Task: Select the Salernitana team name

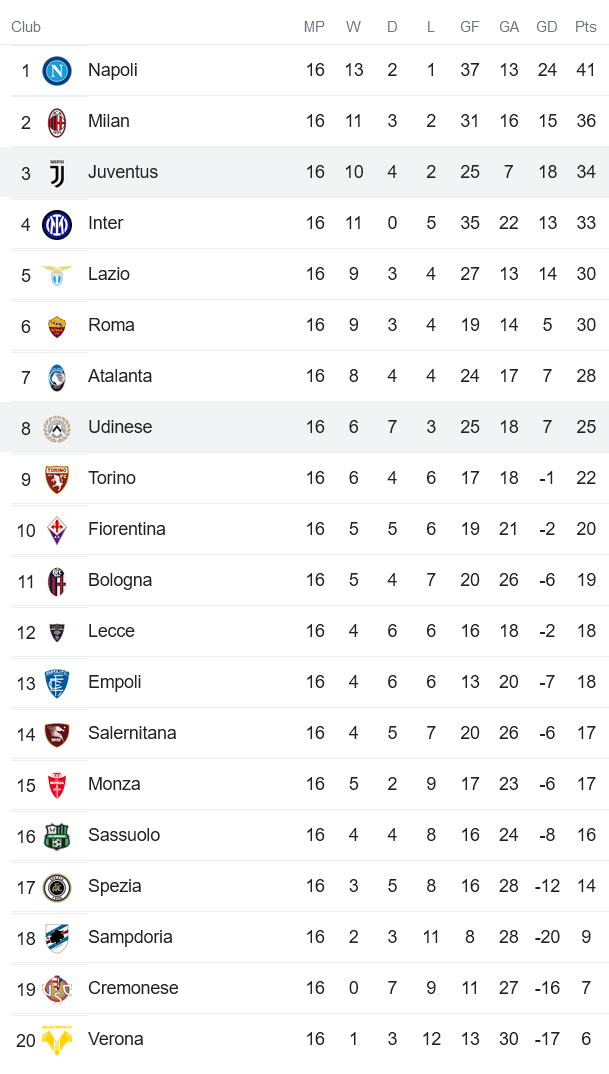Action: point(132,733)
